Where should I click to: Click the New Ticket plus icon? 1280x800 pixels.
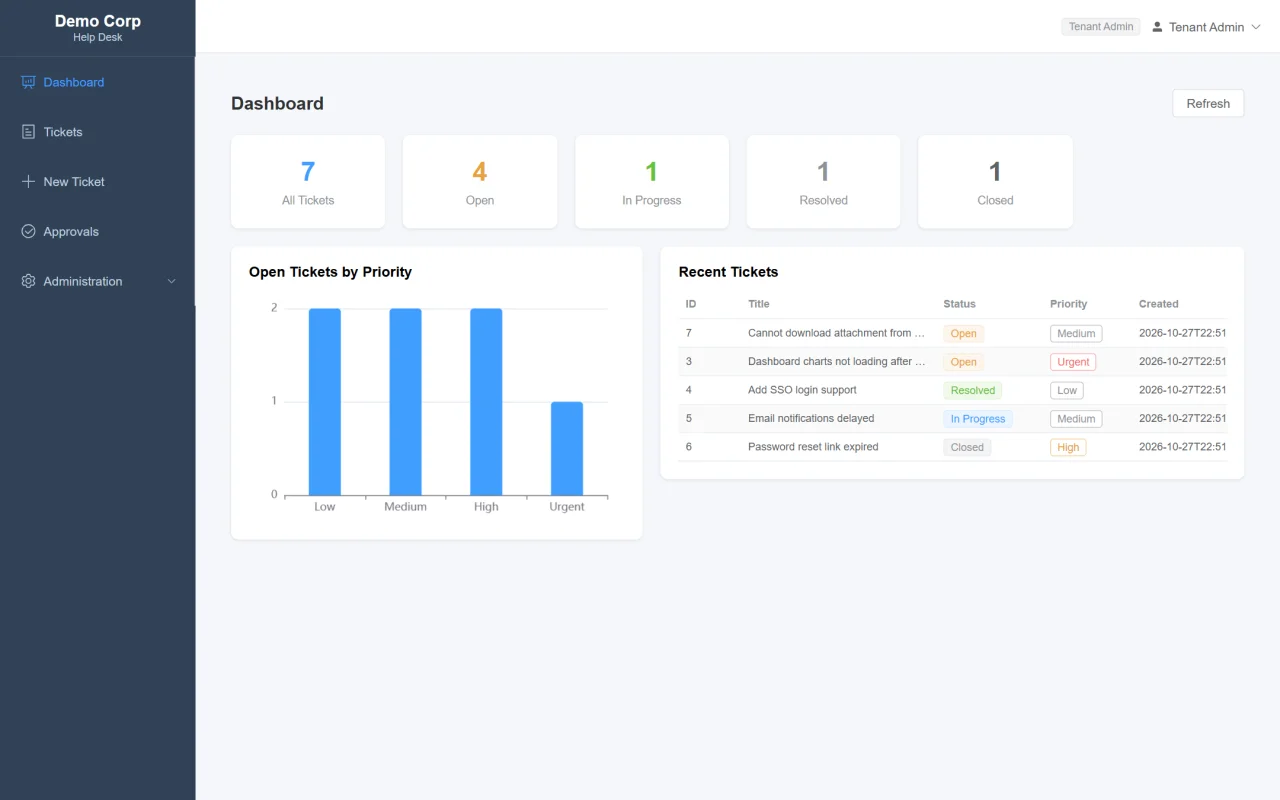(x=28, y=182)
